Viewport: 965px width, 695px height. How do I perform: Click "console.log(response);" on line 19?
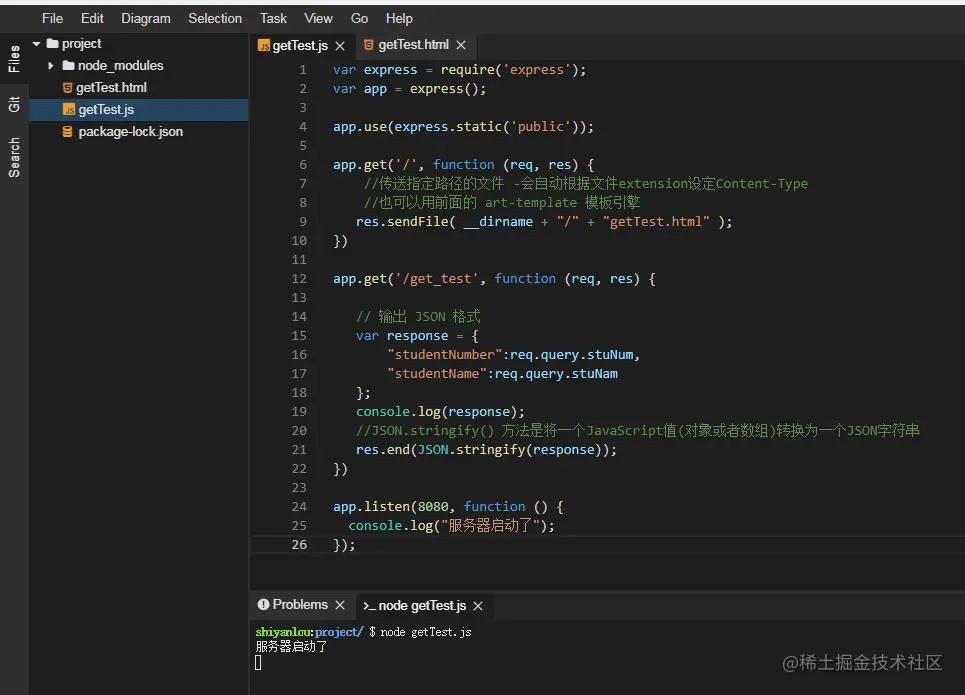click(440, 411)
